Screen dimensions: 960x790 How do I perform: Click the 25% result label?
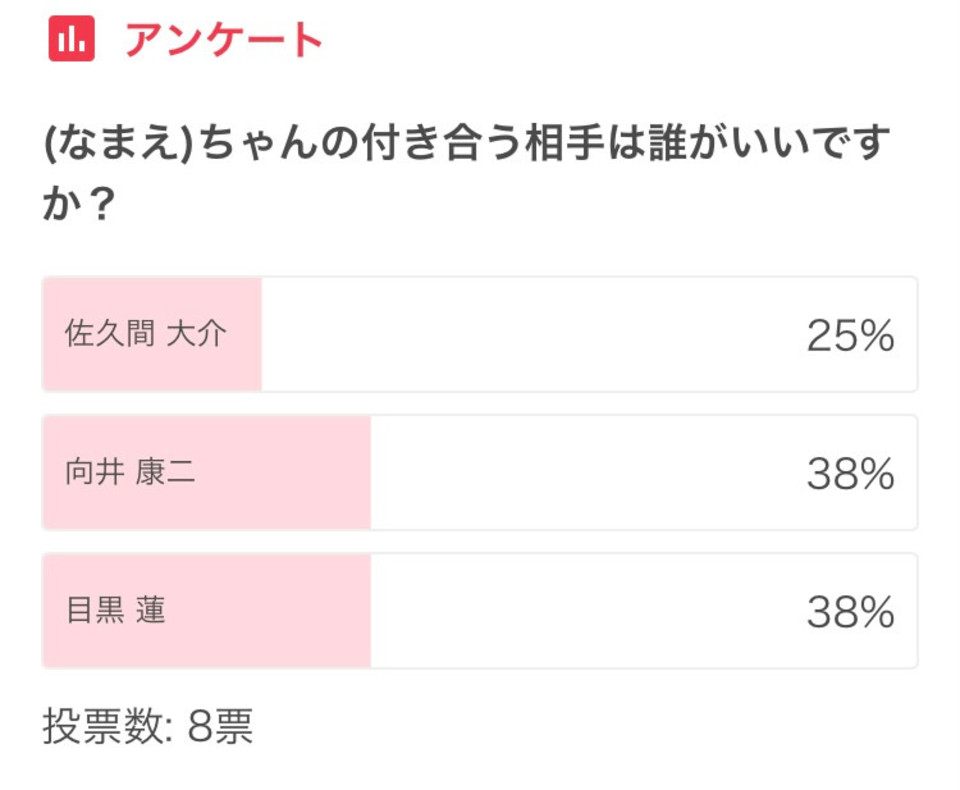click(x=850, y=336)
